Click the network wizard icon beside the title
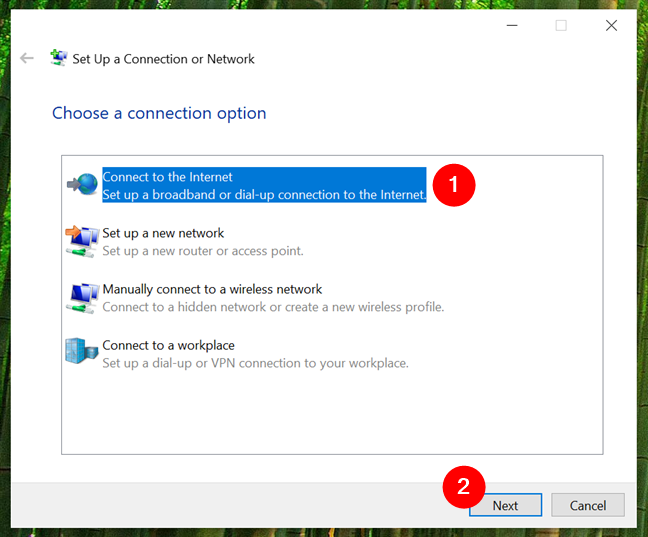This screenshot has height=537, width=648. coord(59,57)
